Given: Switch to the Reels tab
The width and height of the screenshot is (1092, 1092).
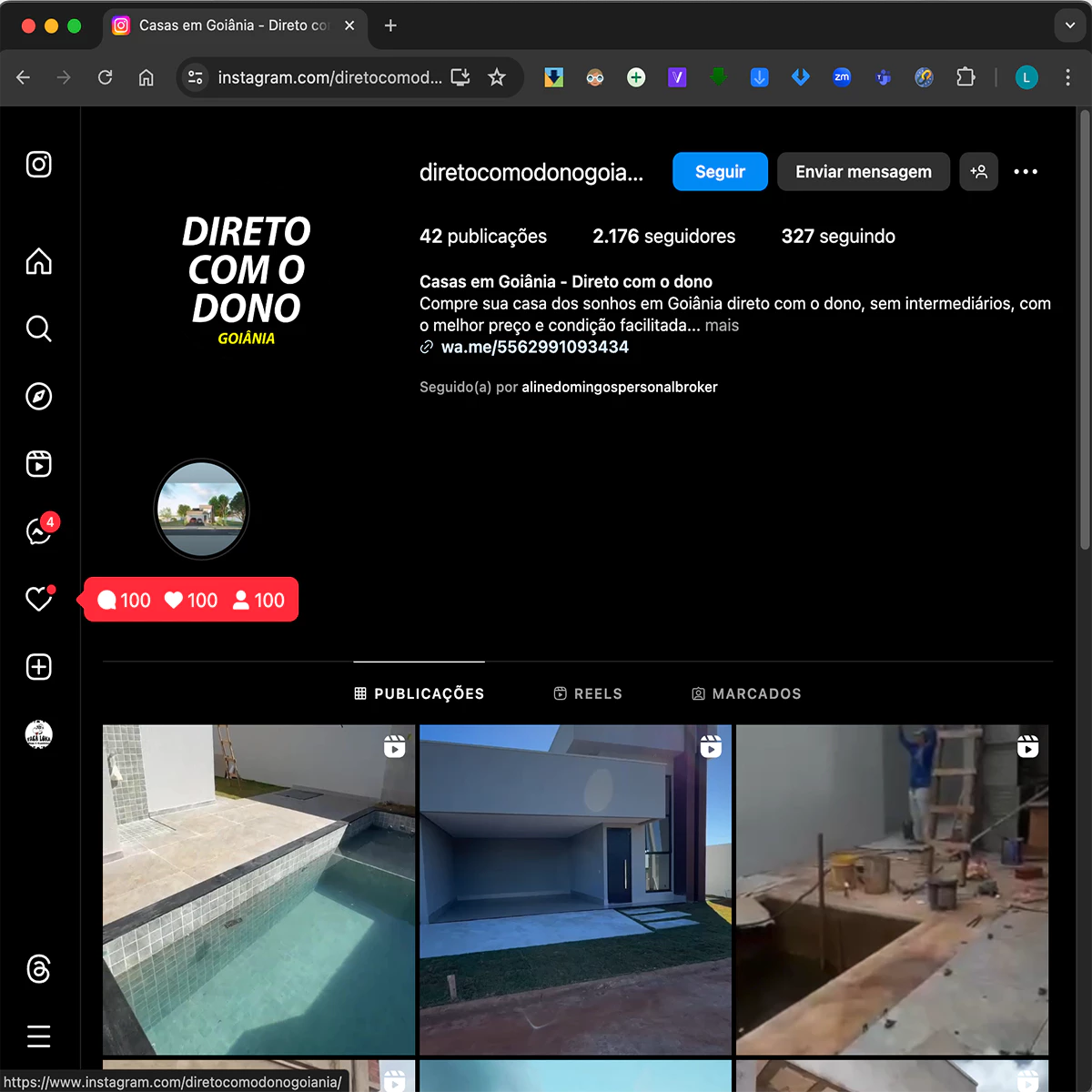Looking at the screenshot, I should (588, 694).
